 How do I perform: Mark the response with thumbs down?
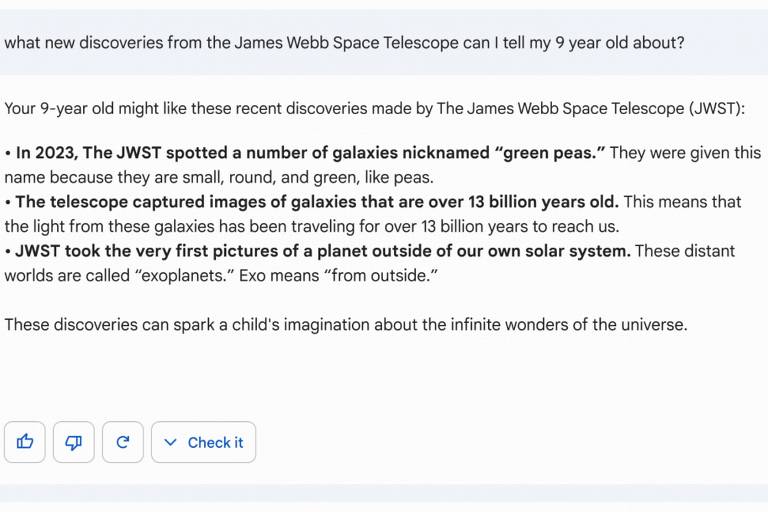73,442
